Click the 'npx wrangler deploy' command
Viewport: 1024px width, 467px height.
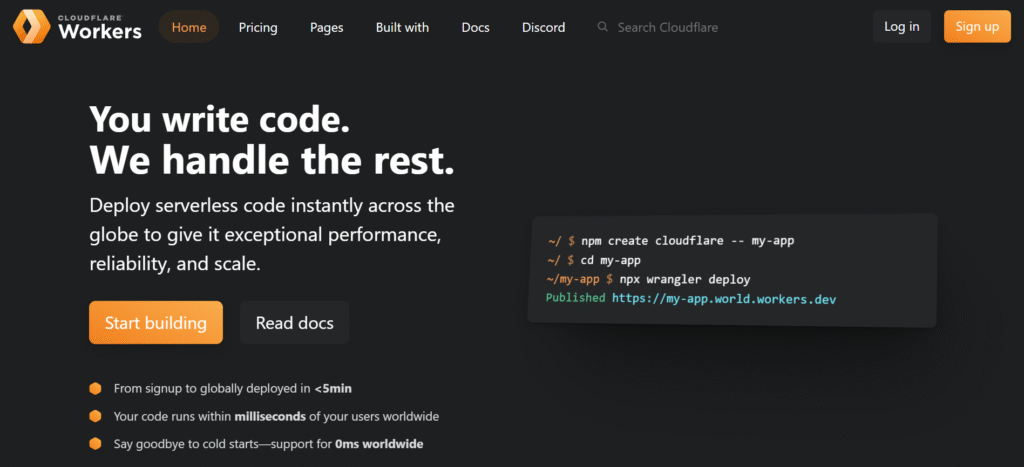click(685, 280)
